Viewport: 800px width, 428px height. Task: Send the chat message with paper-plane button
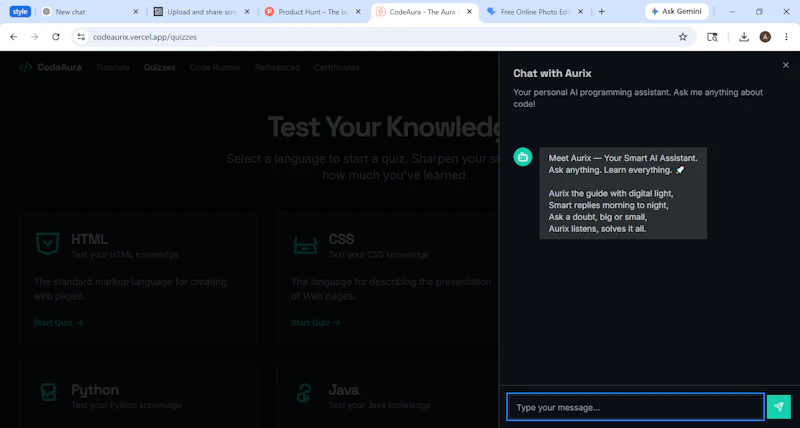(779, 407)
